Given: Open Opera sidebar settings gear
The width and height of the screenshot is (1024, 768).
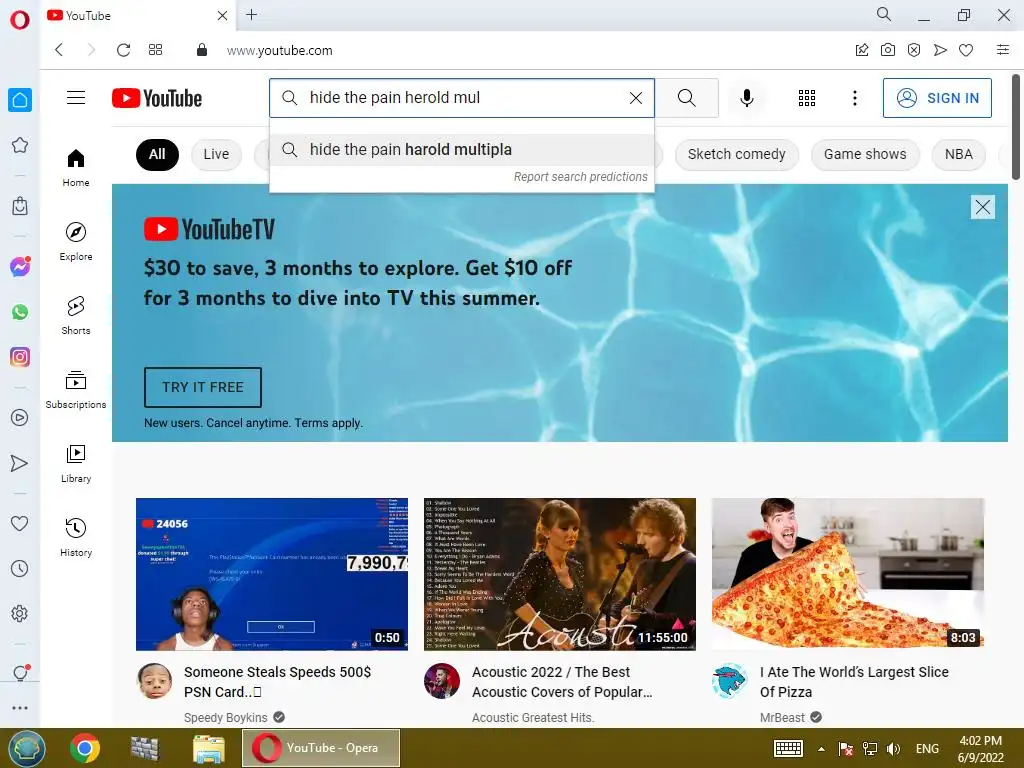Looking at the screenshot, I should coord(20,614).
